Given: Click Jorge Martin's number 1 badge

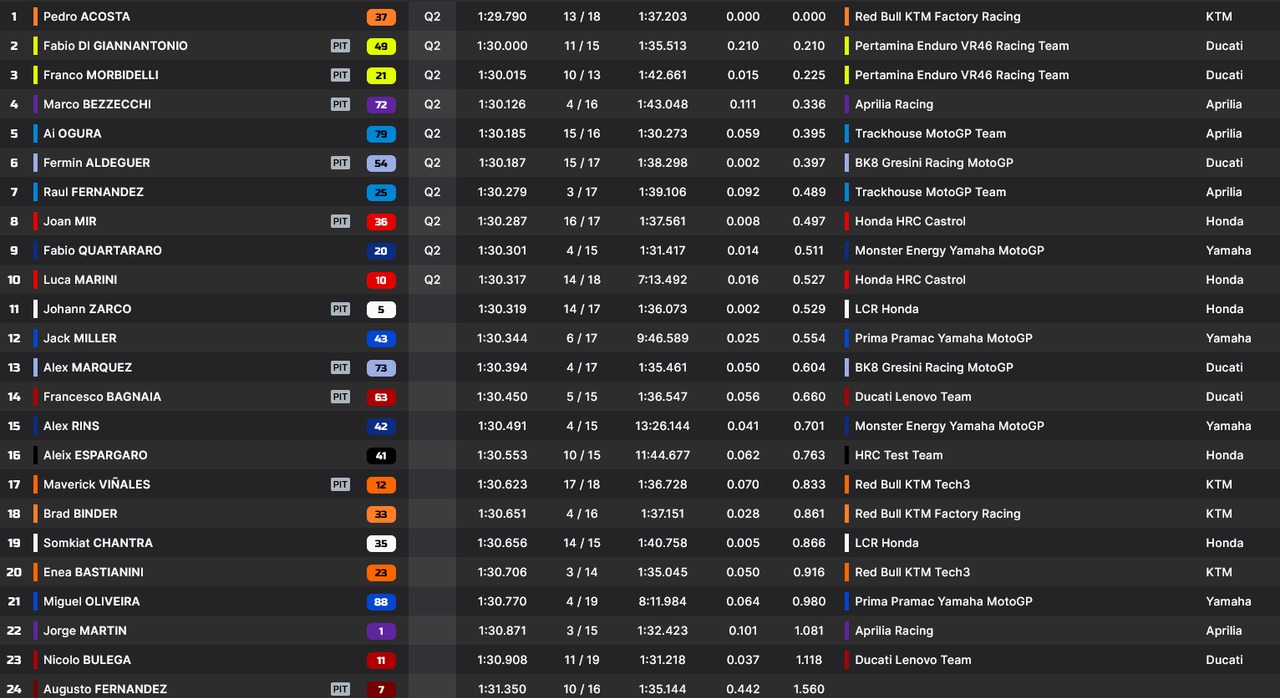Looking at the screenshot, I should tap(381, 631).
